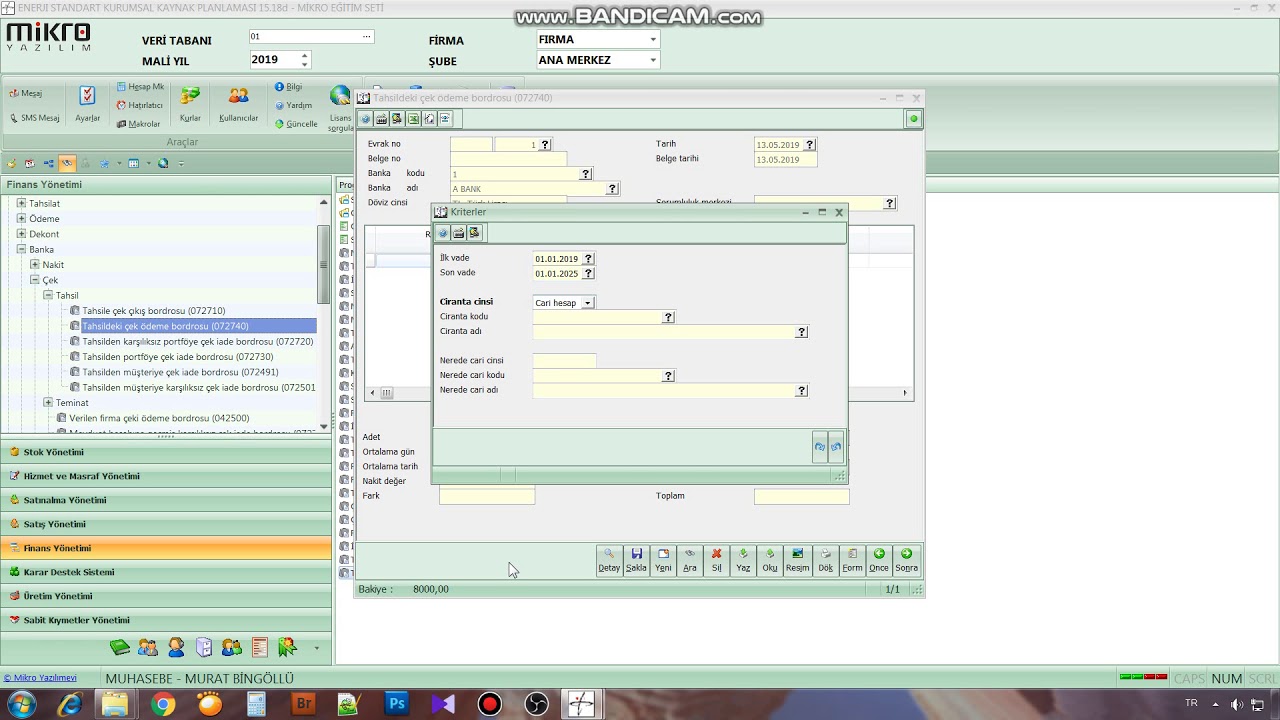Viewport: 1280px width, 720px height.
Task: Open Stok Yönetimi module
Action: tap(166, 452)
